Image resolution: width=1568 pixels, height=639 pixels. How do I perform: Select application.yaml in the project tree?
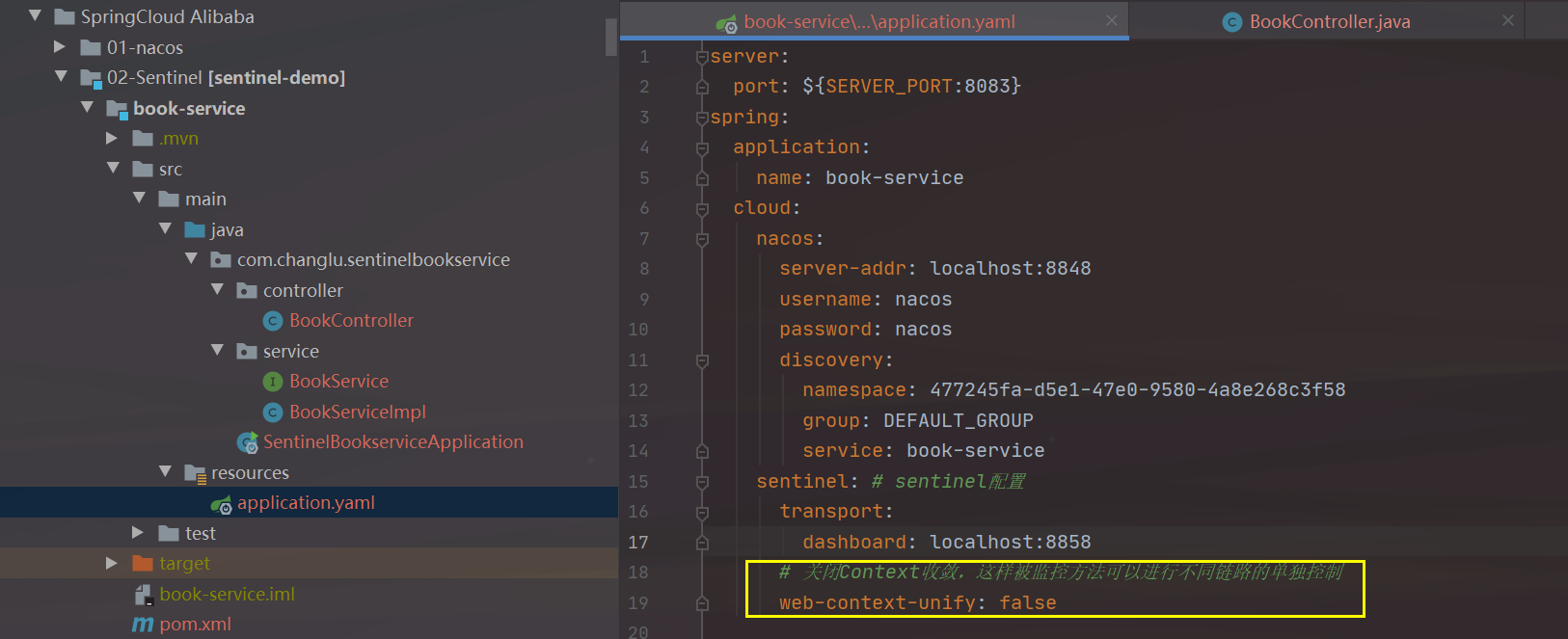306,502
